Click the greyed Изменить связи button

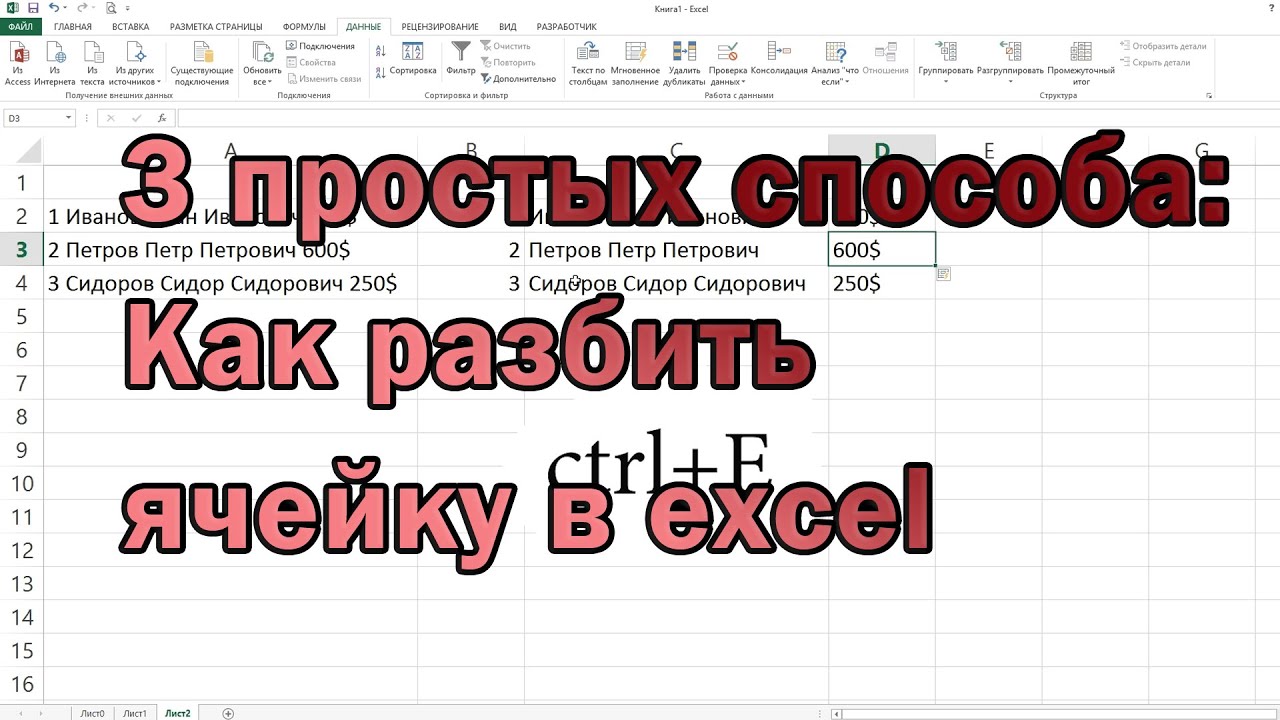pos(323,78)
